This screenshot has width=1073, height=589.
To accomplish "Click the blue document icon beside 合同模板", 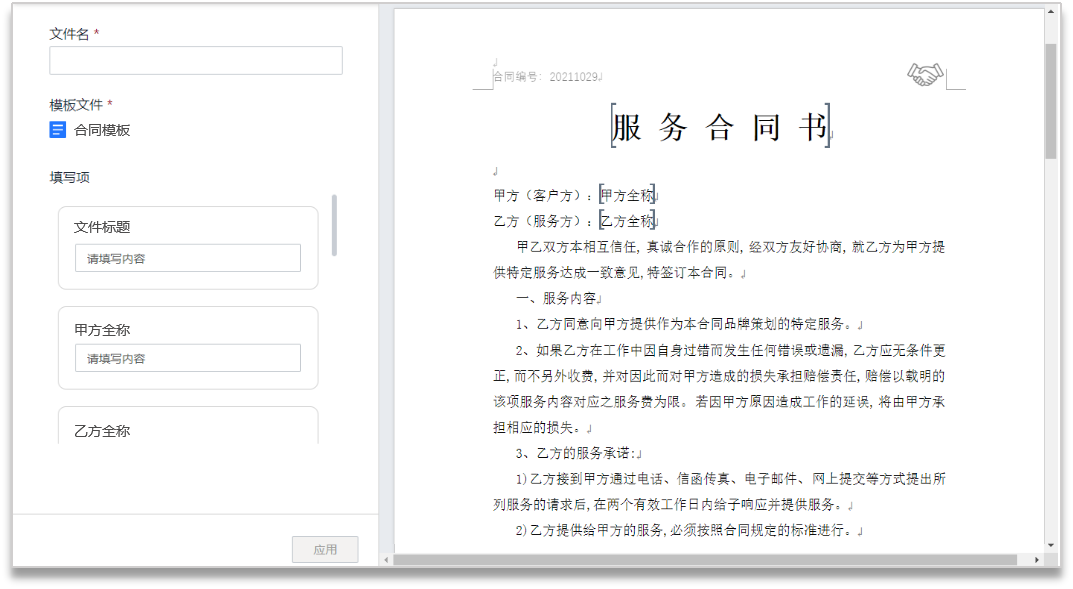I will click(x=57, y=130).
